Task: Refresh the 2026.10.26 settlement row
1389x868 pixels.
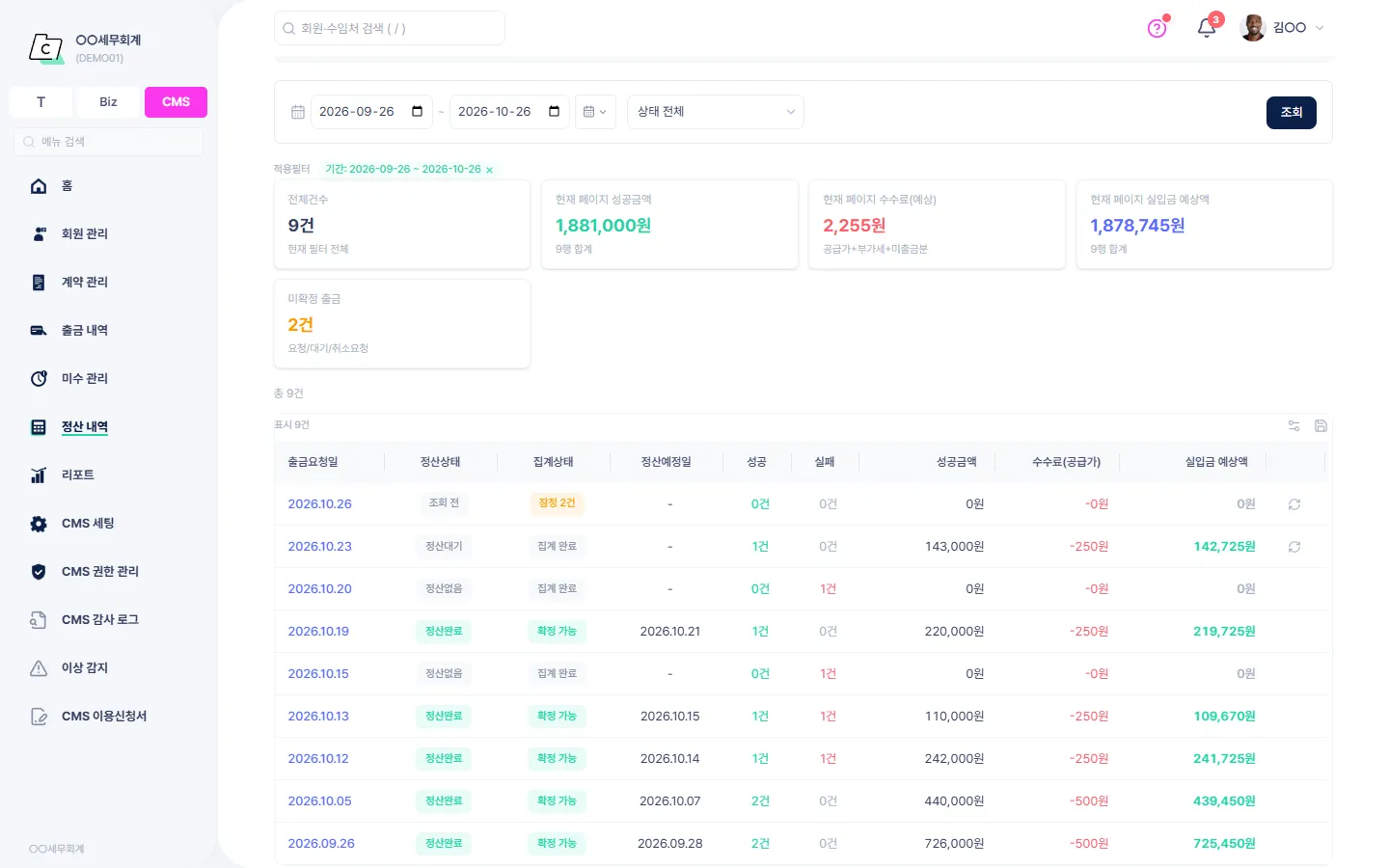Action: point(1294,504)
